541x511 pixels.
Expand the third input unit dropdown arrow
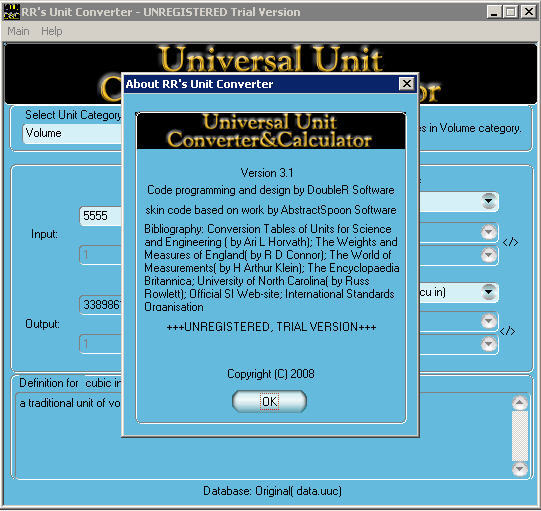(x=489, y=255)
